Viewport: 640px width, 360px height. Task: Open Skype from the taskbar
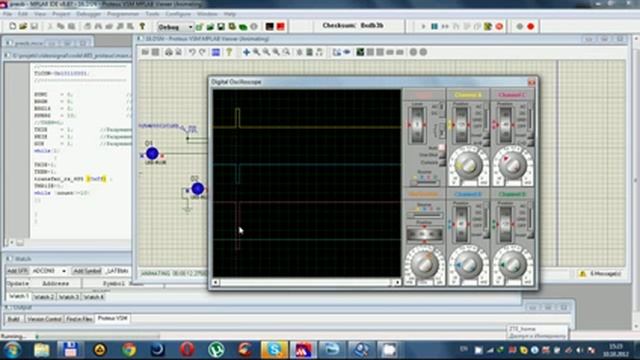point(274,350)
